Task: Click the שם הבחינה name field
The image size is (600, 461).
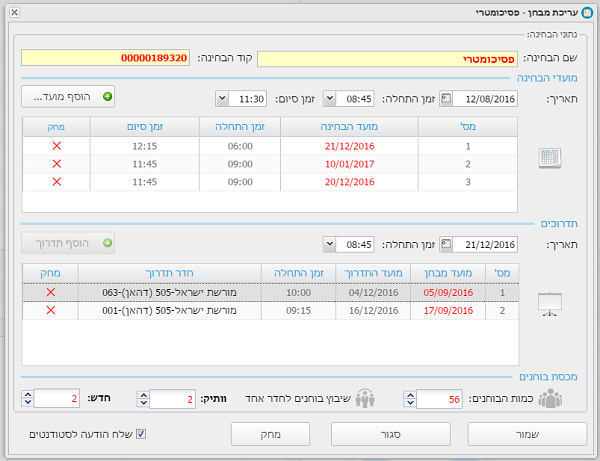Action: pyautogui.click(x=387, y=59)
